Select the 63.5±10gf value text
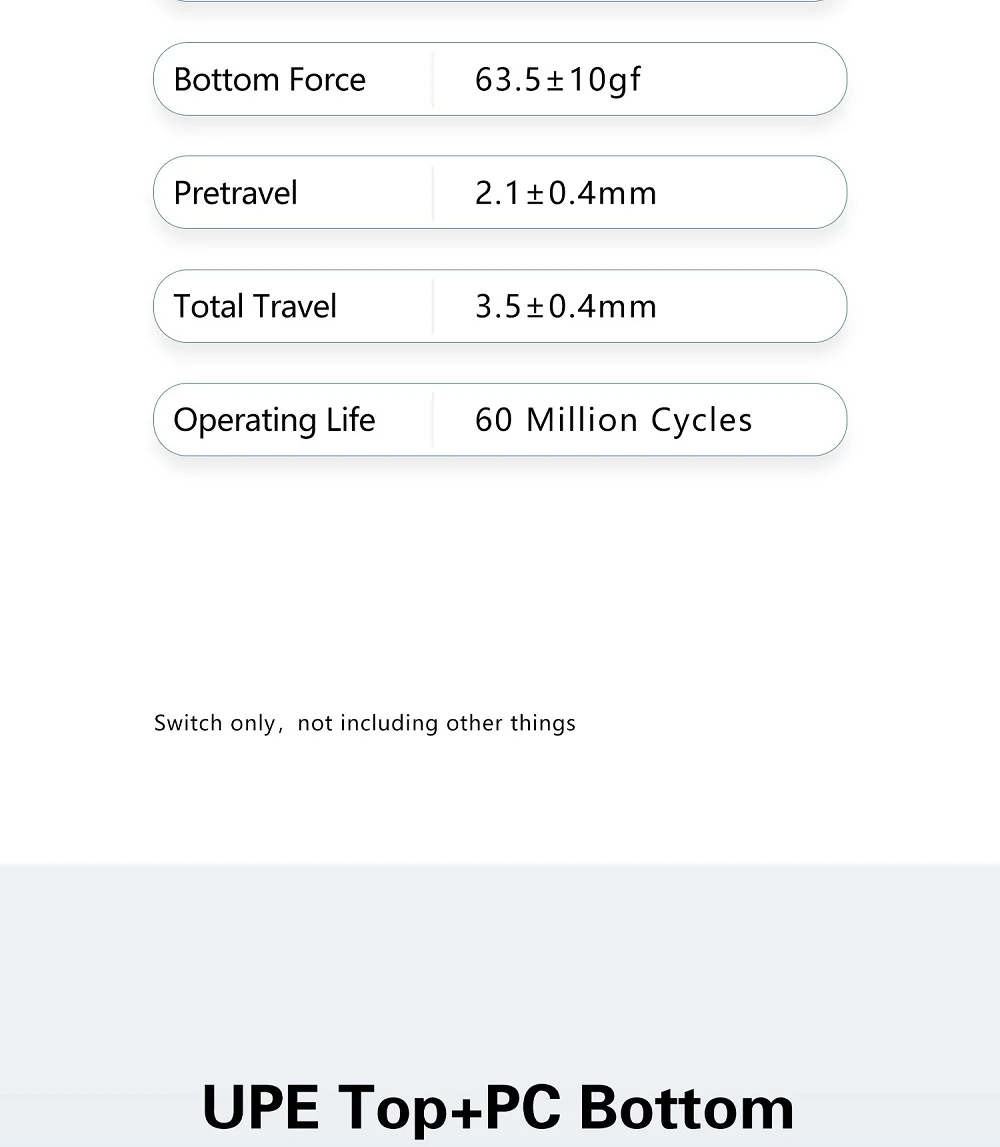1000x1147 pixels. [557, 80]
